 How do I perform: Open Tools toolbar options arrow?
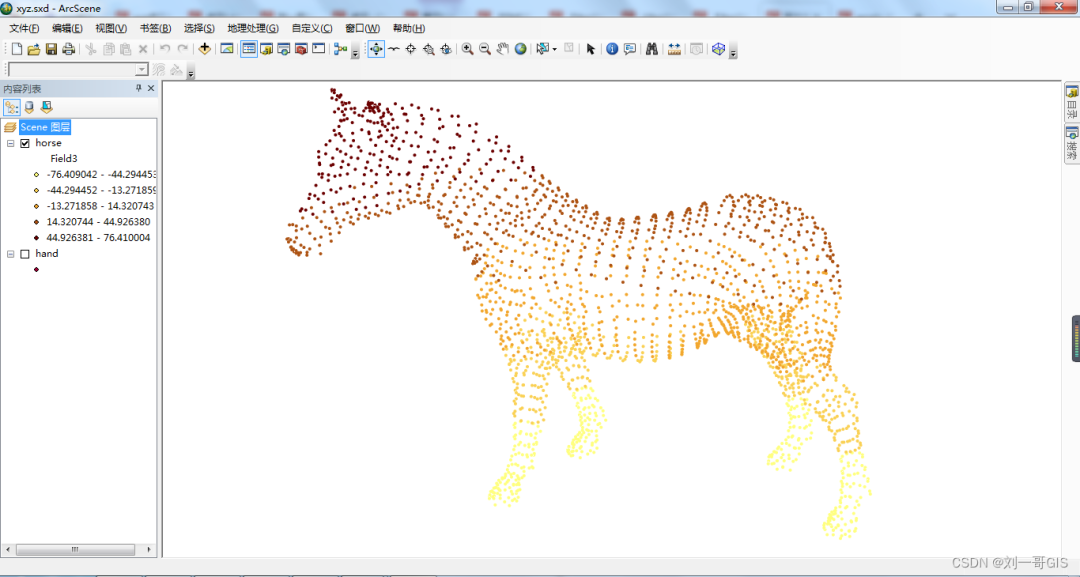click(734, 52)
